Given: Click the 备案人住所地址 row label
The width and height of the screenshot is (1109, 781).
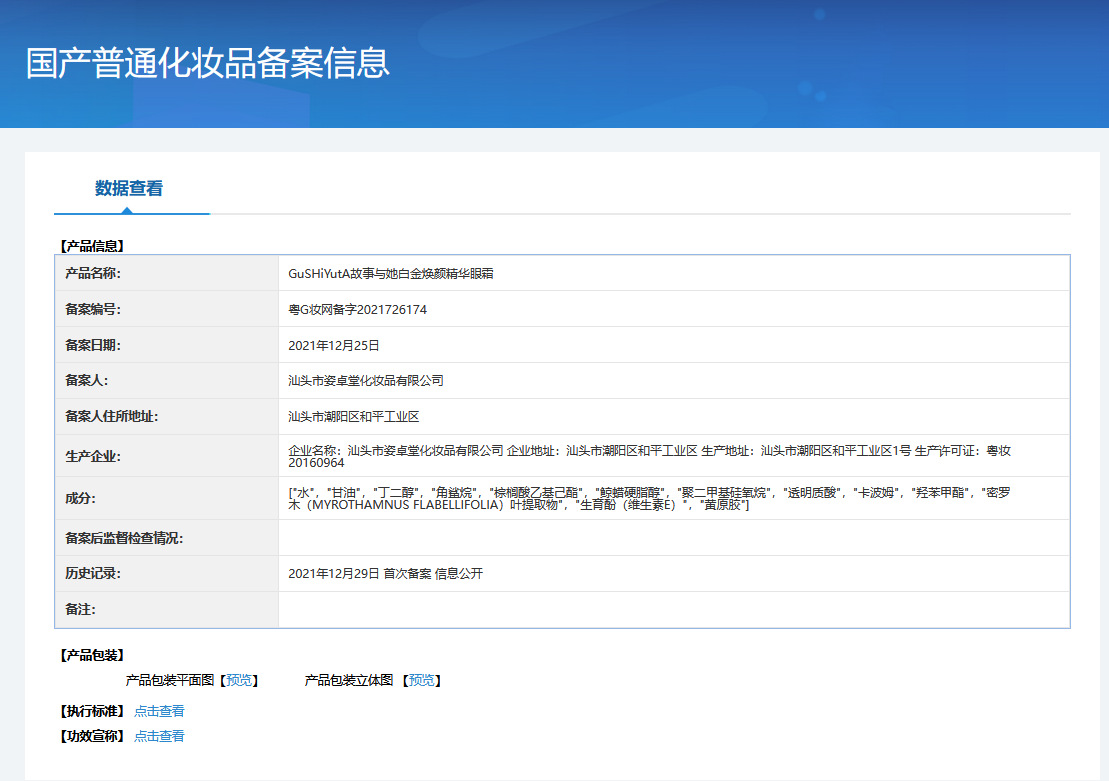Looking at the screenshot, I should (x=112, y=417).
